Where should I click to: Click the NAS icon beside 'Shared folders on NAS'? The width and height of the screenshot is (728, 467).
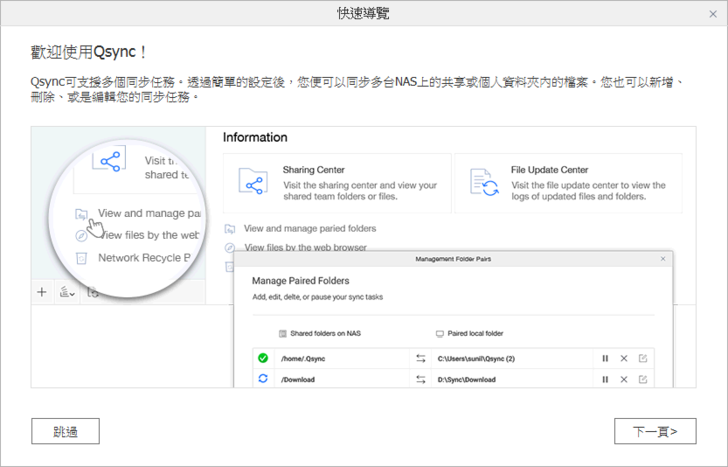click(x=282, y=334)
